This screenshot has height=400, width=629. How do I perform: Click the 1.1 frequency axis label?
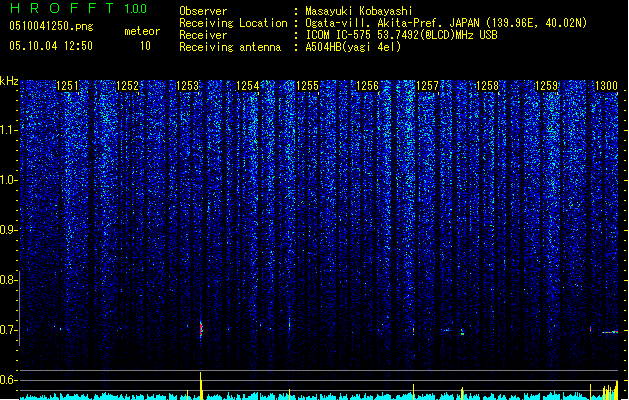(x=8, y=130)
